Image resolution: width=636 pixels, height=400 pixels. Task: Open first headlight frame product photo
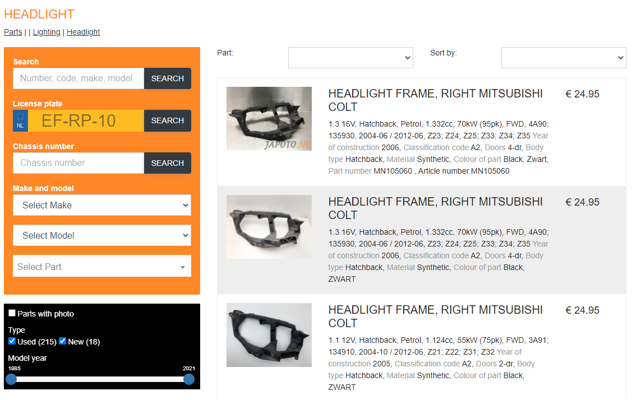pos(268,119)
